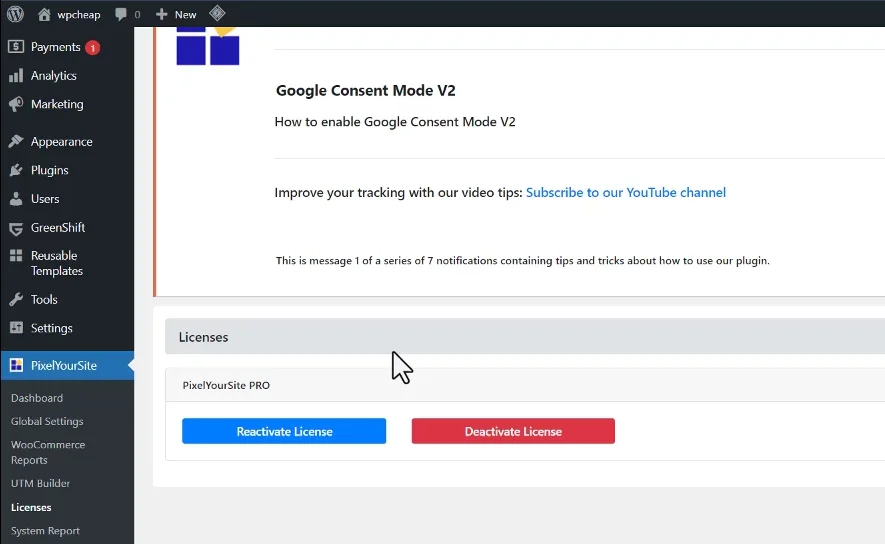885x544 pixels.
Task: Open Global Settings submenu item
Action: [x=47, y=421]
